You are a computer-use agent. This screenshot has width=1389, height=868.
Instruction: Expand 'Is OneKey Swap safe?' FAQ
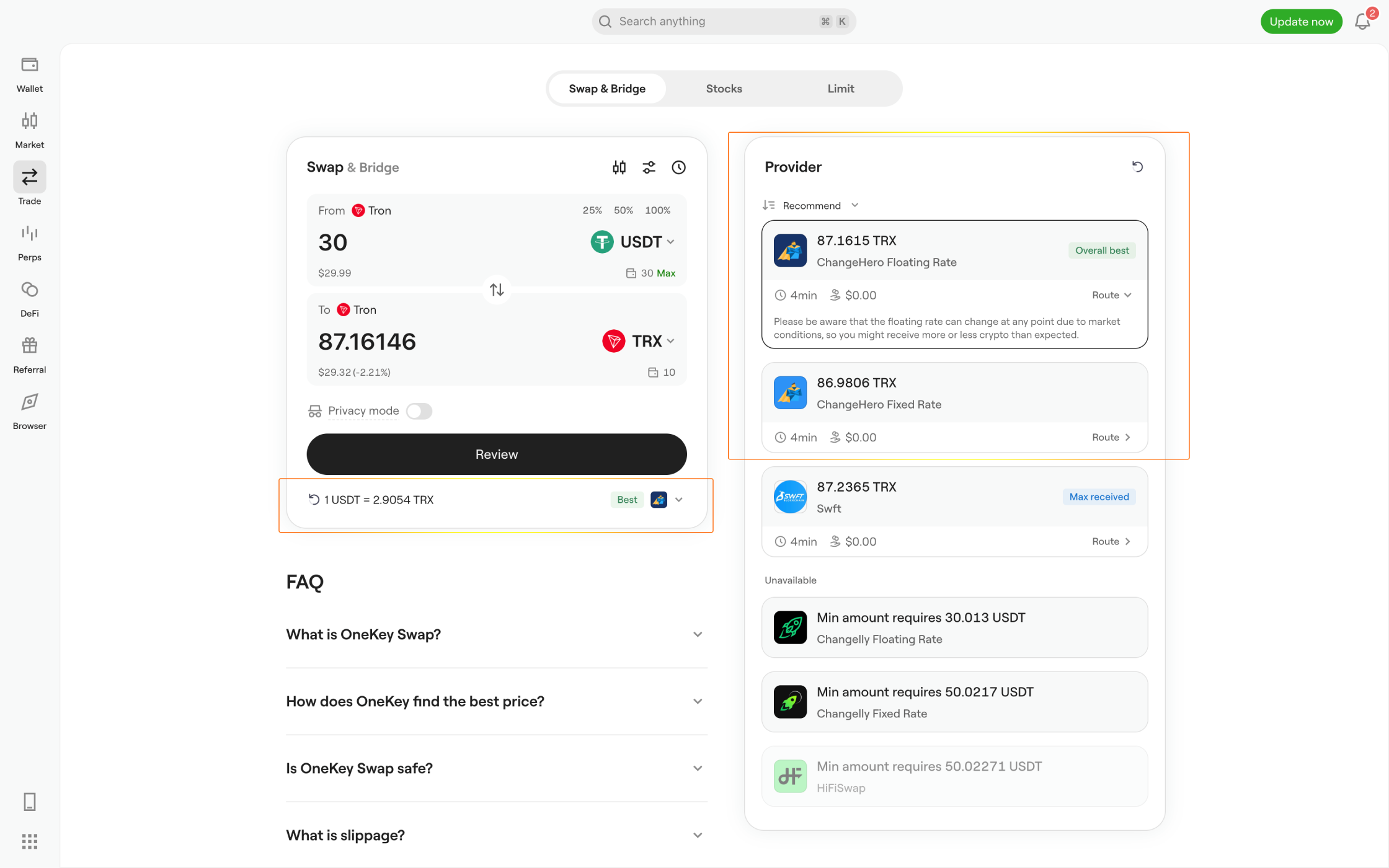point(497,768)
